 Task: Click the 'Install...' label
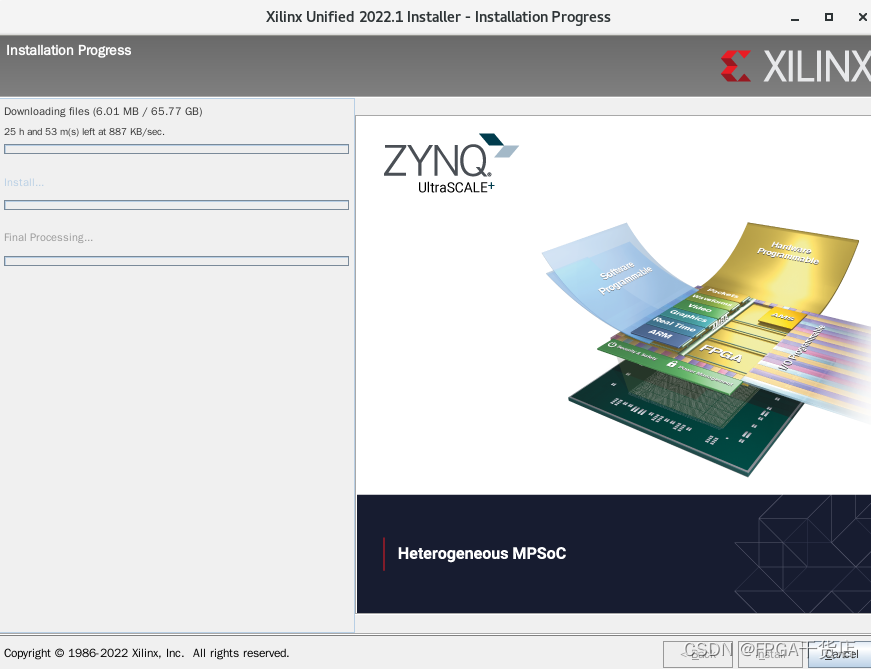point(24,182)
